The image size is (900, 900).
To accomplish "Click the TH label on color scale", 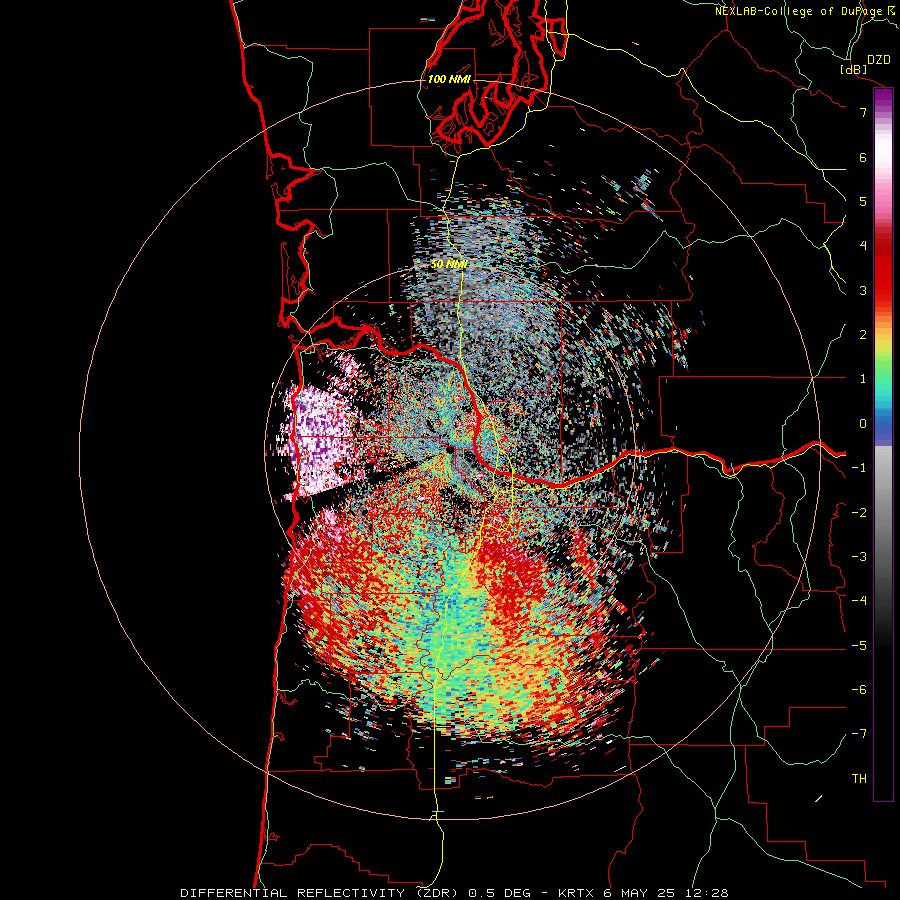I will tap(859, 778).
